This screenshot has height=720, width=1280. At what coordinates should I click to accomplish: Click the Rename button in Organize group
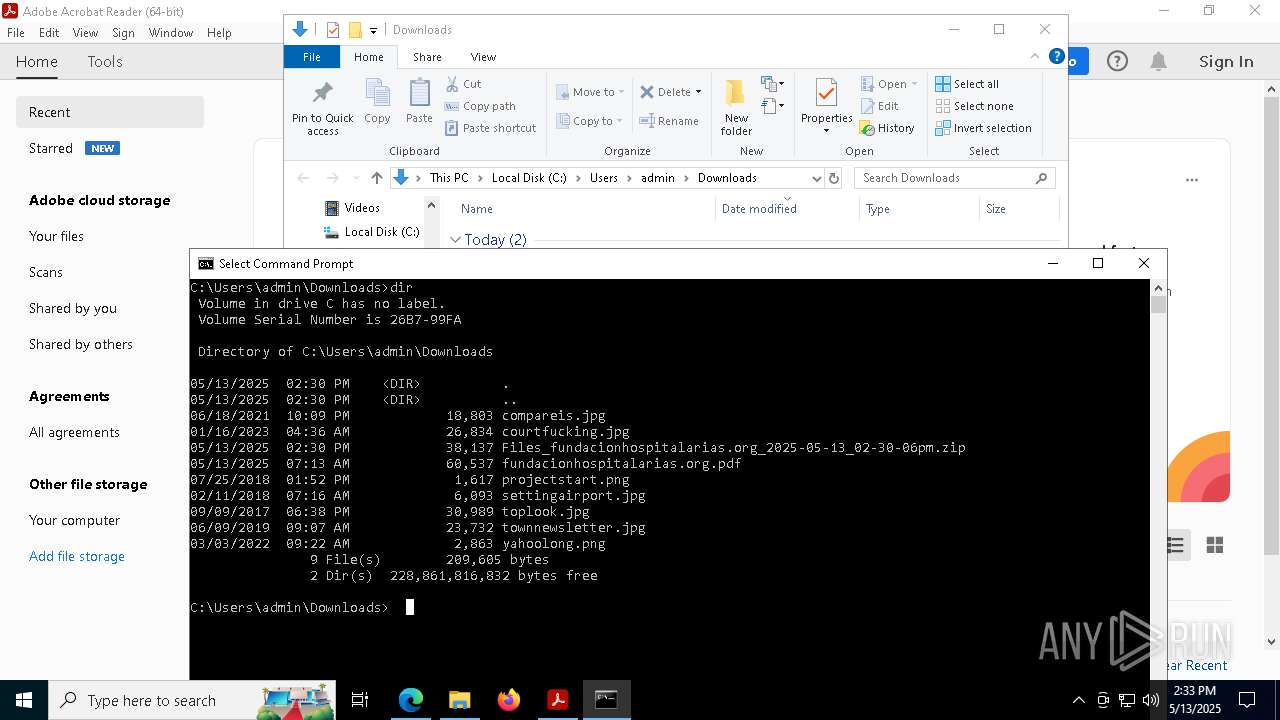669,121
